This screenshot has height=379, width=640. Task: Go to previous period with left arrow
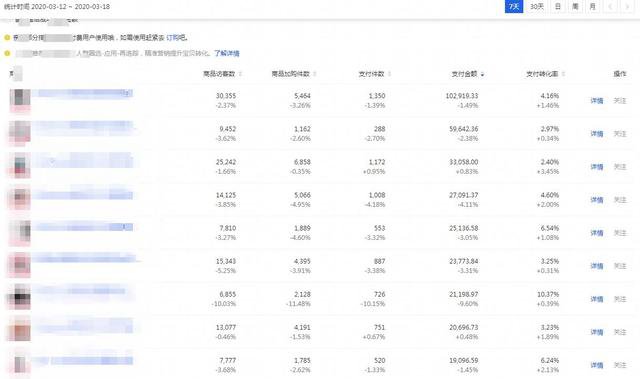[x=610, y=7]
